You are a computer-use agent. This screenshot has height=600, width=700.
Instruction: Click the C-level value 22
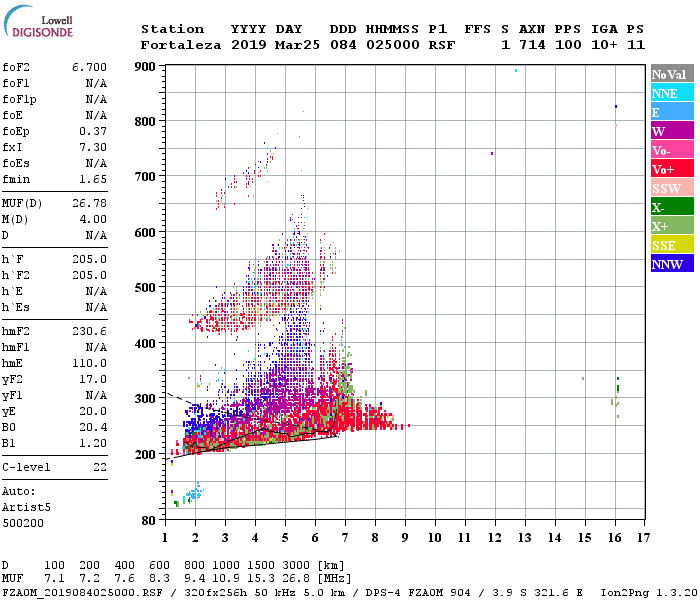100,467
